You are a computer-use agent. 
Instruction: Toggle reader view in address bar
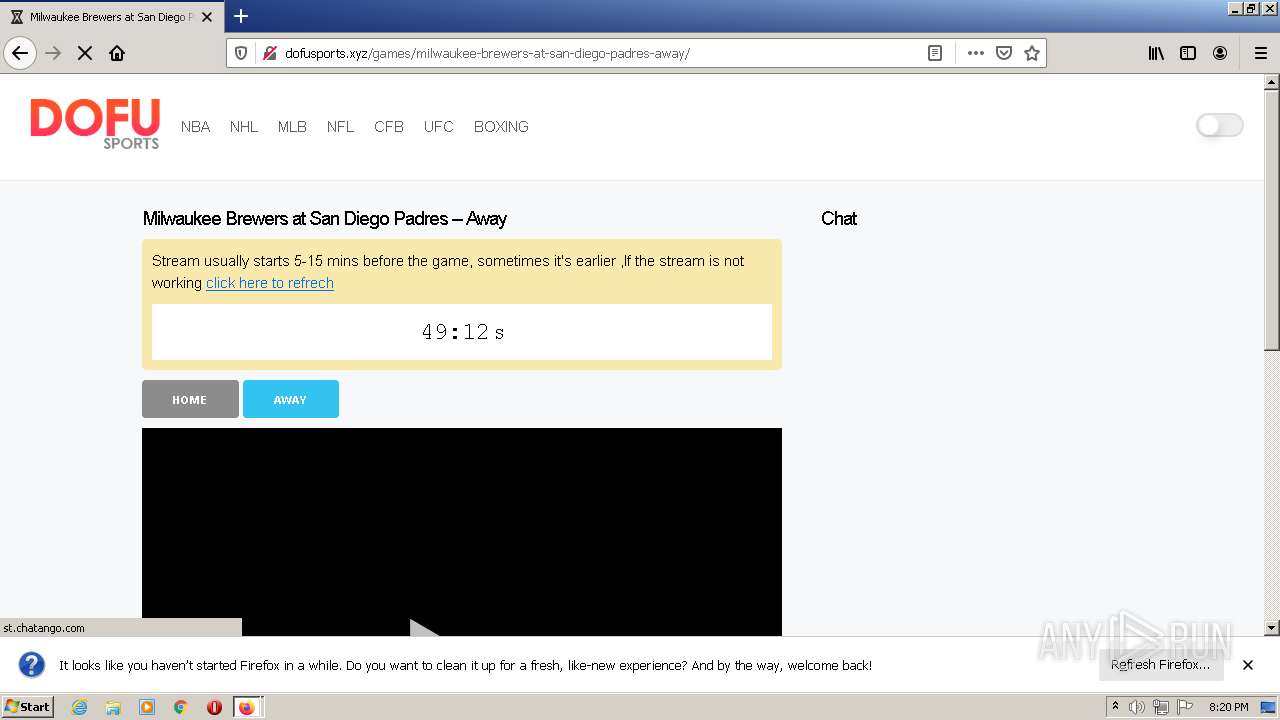(x=935, y=53)
